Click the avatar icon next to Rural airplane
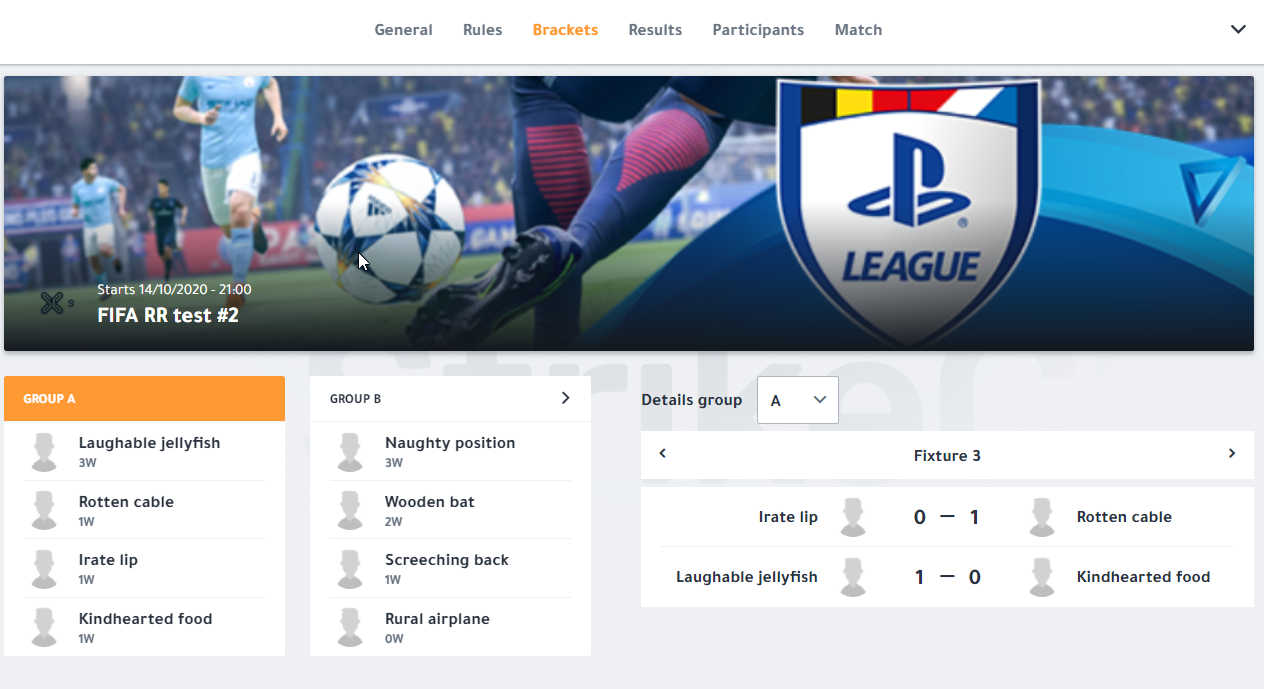Viewport: 1264px width, 689px height. coord(350,628)
